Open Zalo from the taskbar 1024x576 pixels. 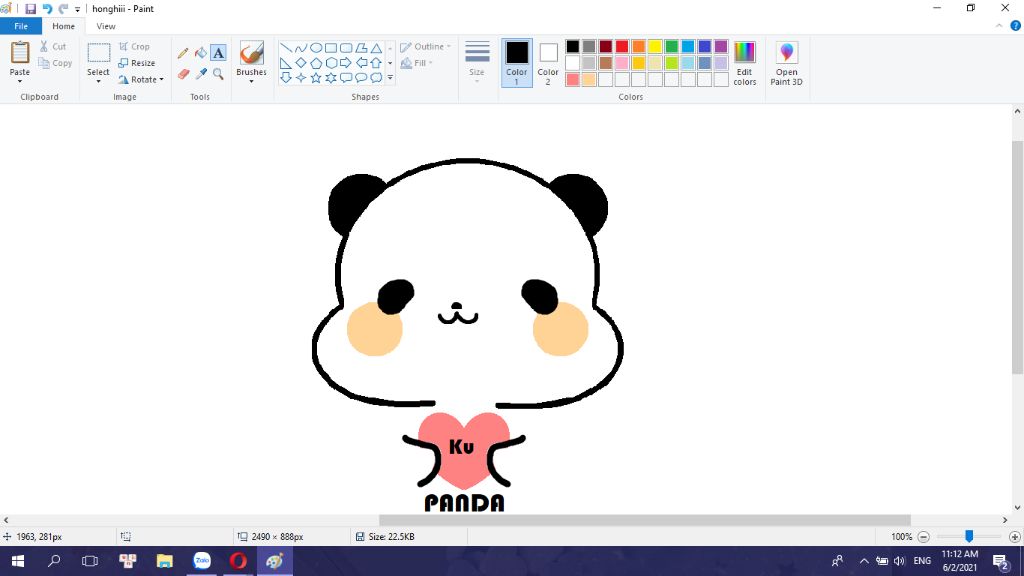coord(202,561)
